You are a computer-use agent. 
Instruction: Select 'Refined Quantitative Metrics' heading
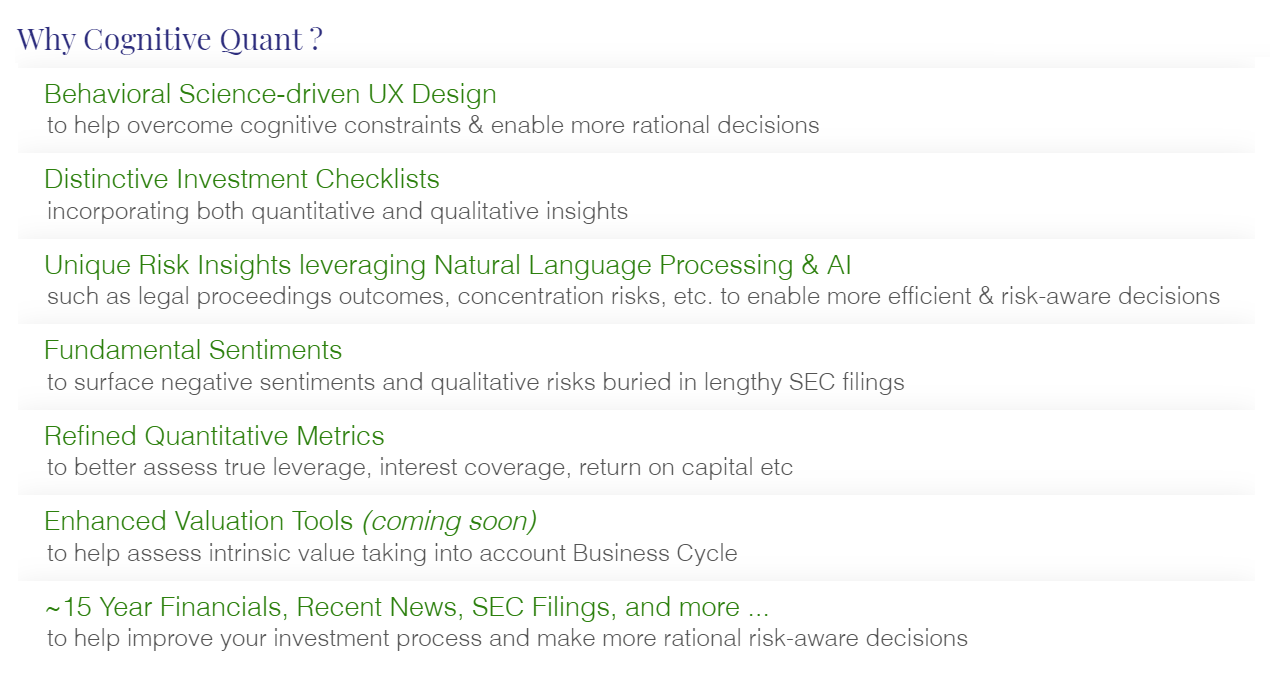pyautogui.click(x=214, y=436)
